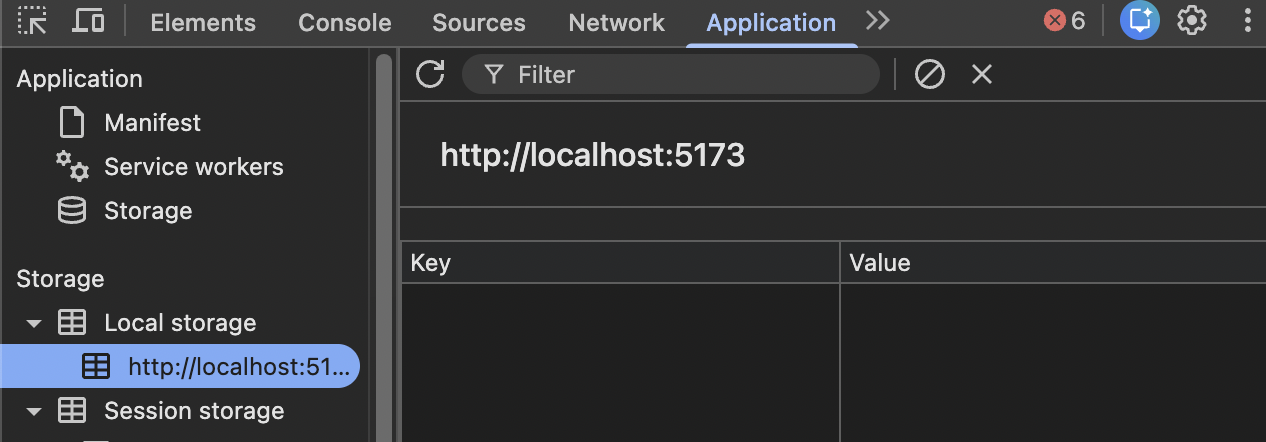Image resolution: width=1266 pixels, height=442 pixels.
Task: Select the Network tab
Action: coord(616,23)
